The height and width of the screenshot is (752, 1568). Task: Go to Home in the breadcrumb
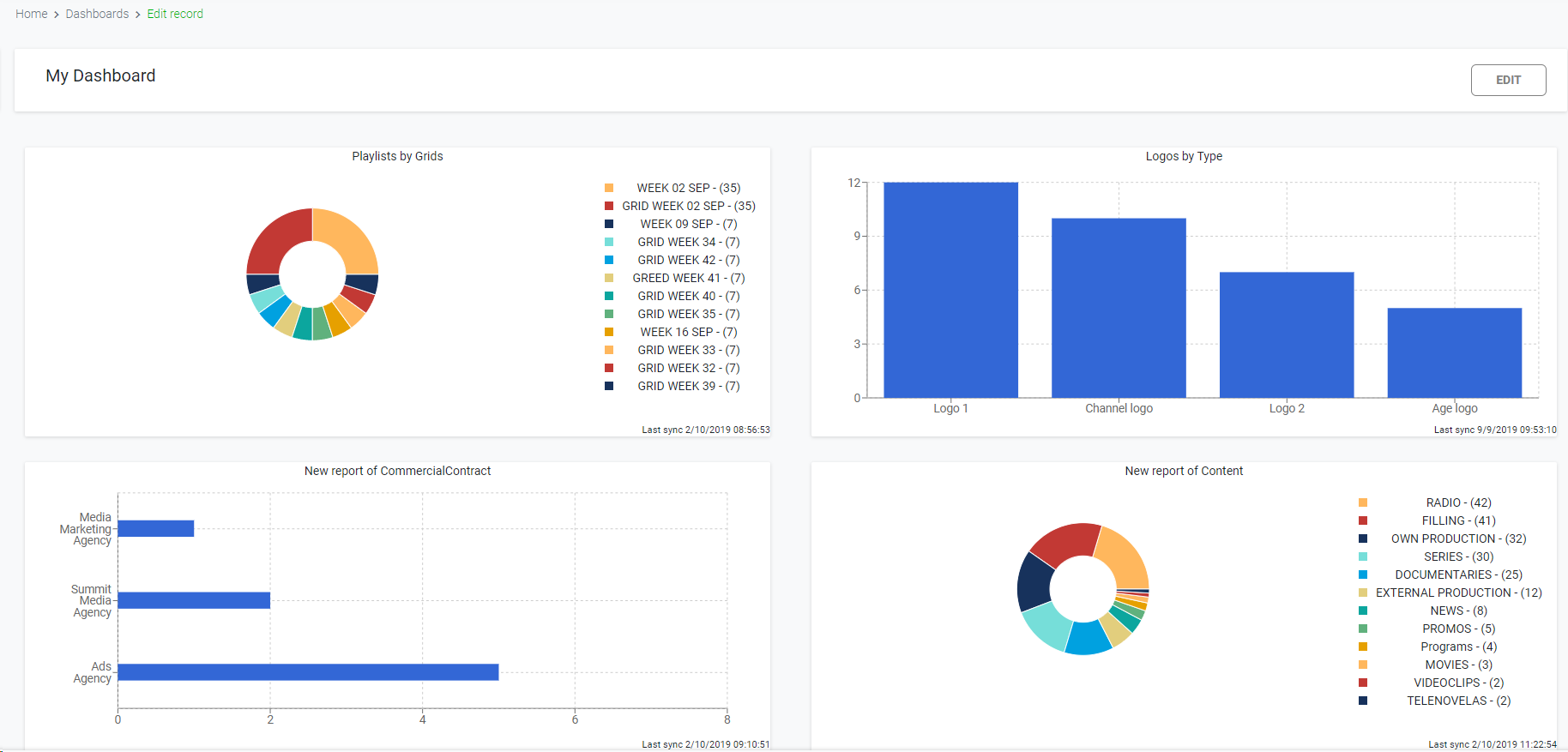point(32,14)
